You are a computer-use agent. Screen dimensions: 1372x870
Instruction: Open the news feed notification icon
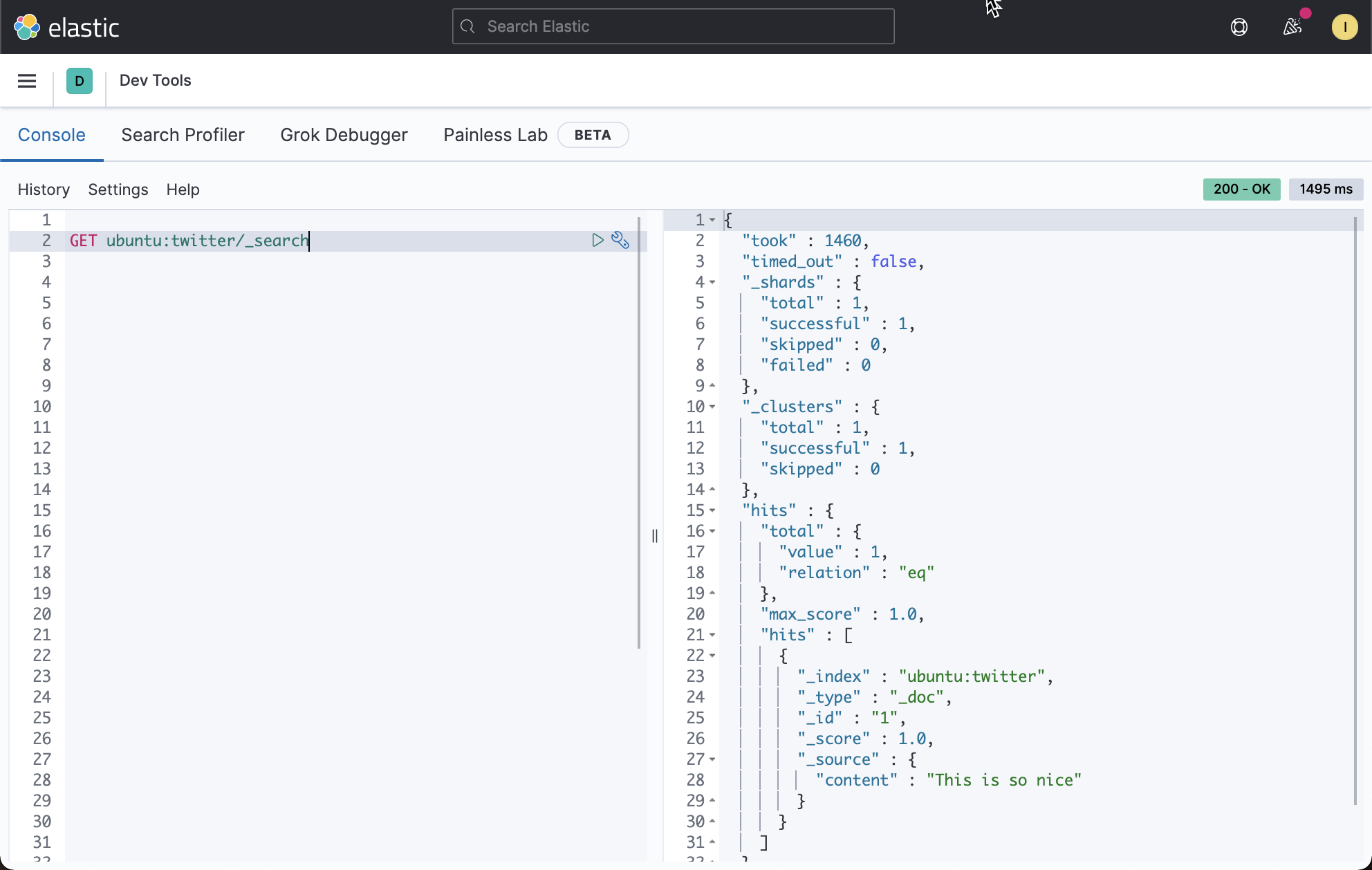(x=1292, y=27)
